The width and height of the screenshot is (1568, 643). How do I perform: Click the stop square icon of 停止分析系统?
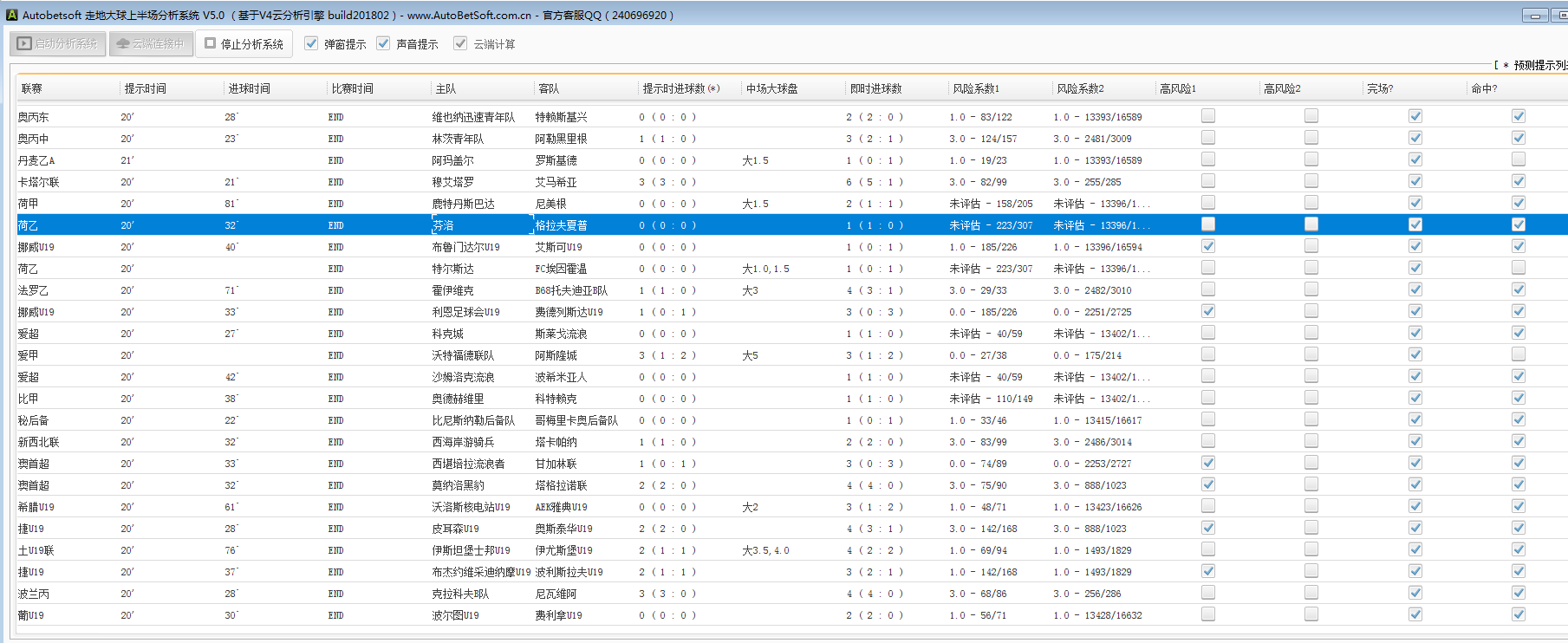[x=210, y=43]
